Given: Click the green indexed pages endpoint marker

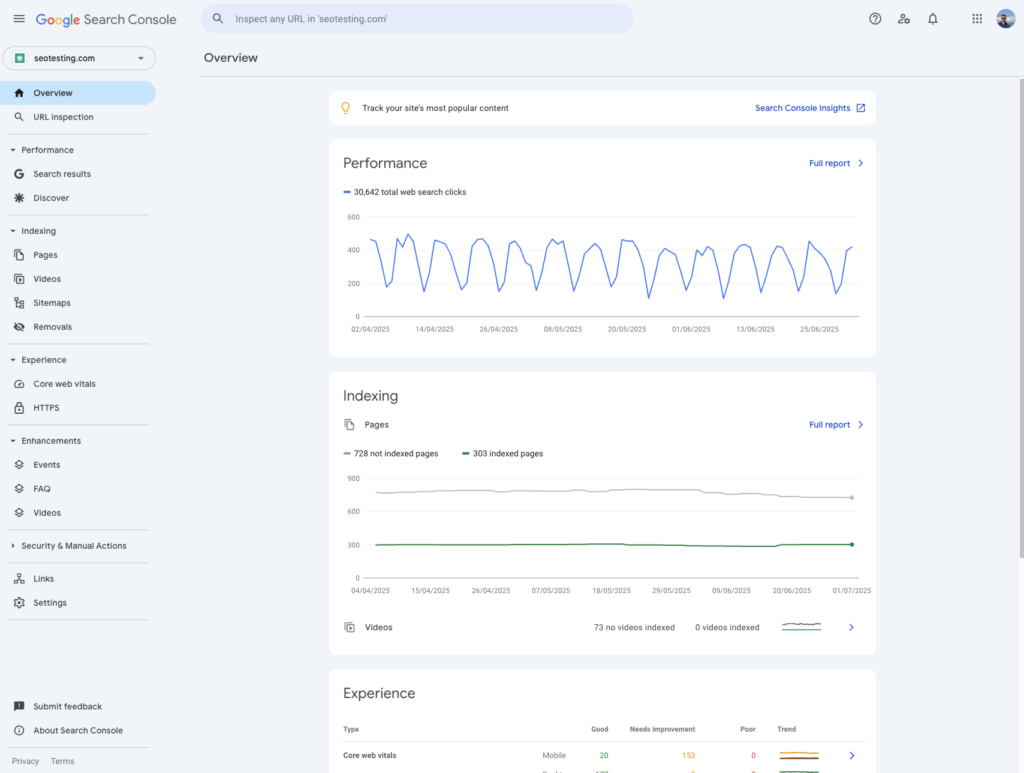Looking at the screenshot, I should 852,544.
